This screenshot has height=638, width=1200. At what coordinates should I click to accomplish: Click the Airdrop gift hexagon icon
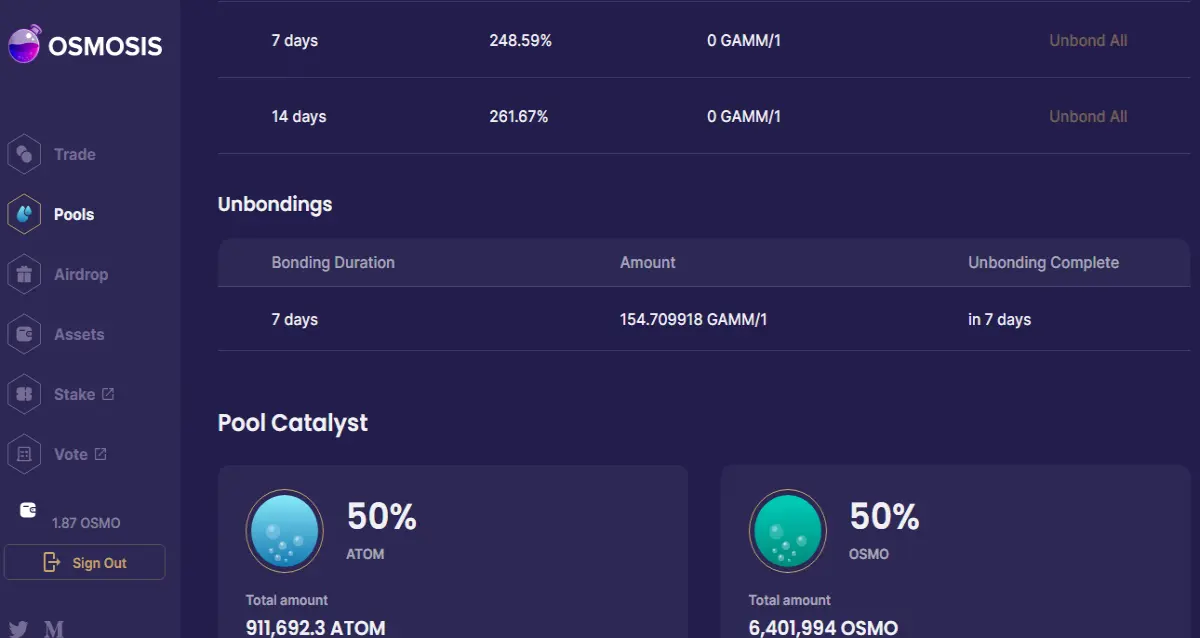pyautogui.click(x=24, y=274)
